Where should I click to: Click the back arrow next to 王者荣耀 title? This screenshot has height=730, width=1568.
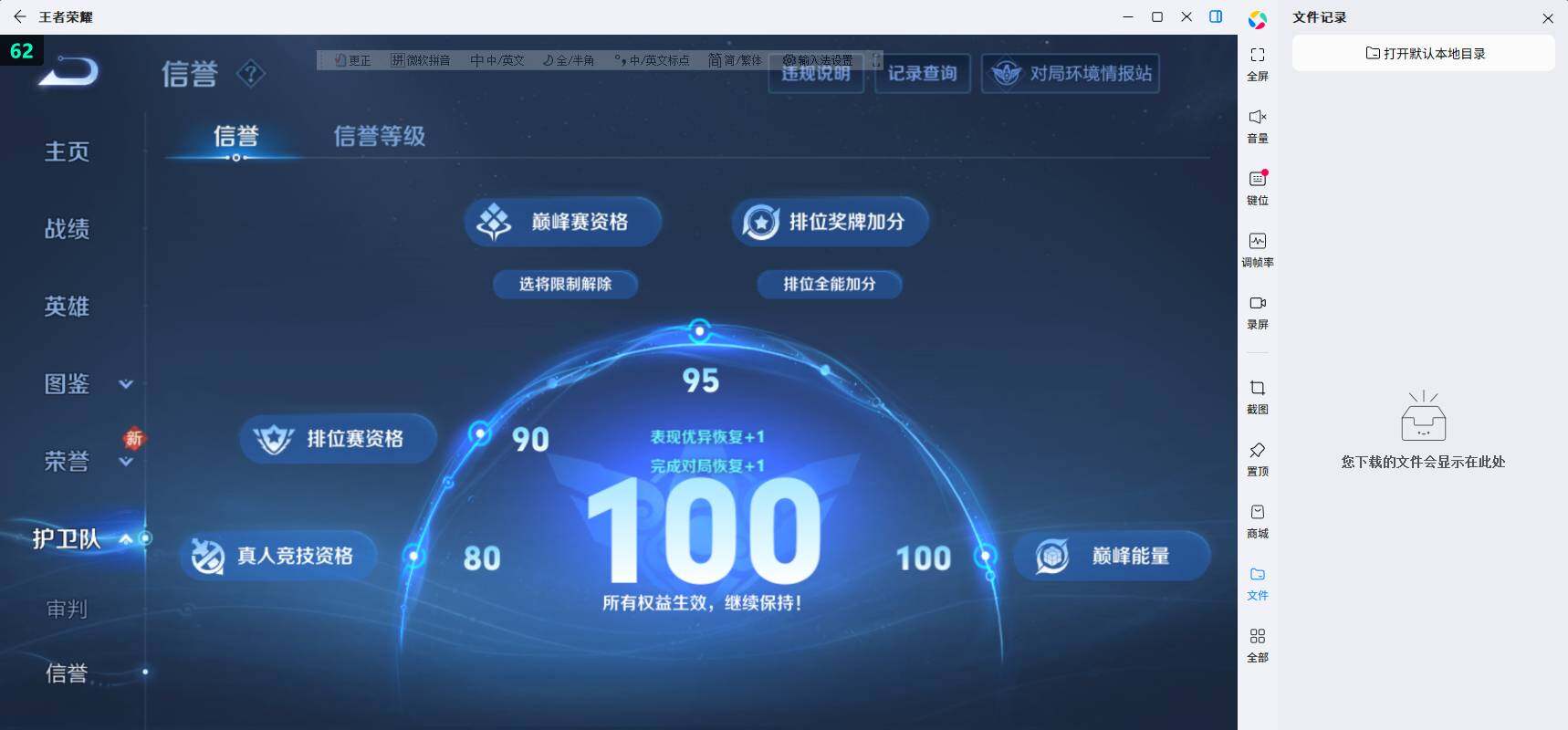(x=19, y=16)
